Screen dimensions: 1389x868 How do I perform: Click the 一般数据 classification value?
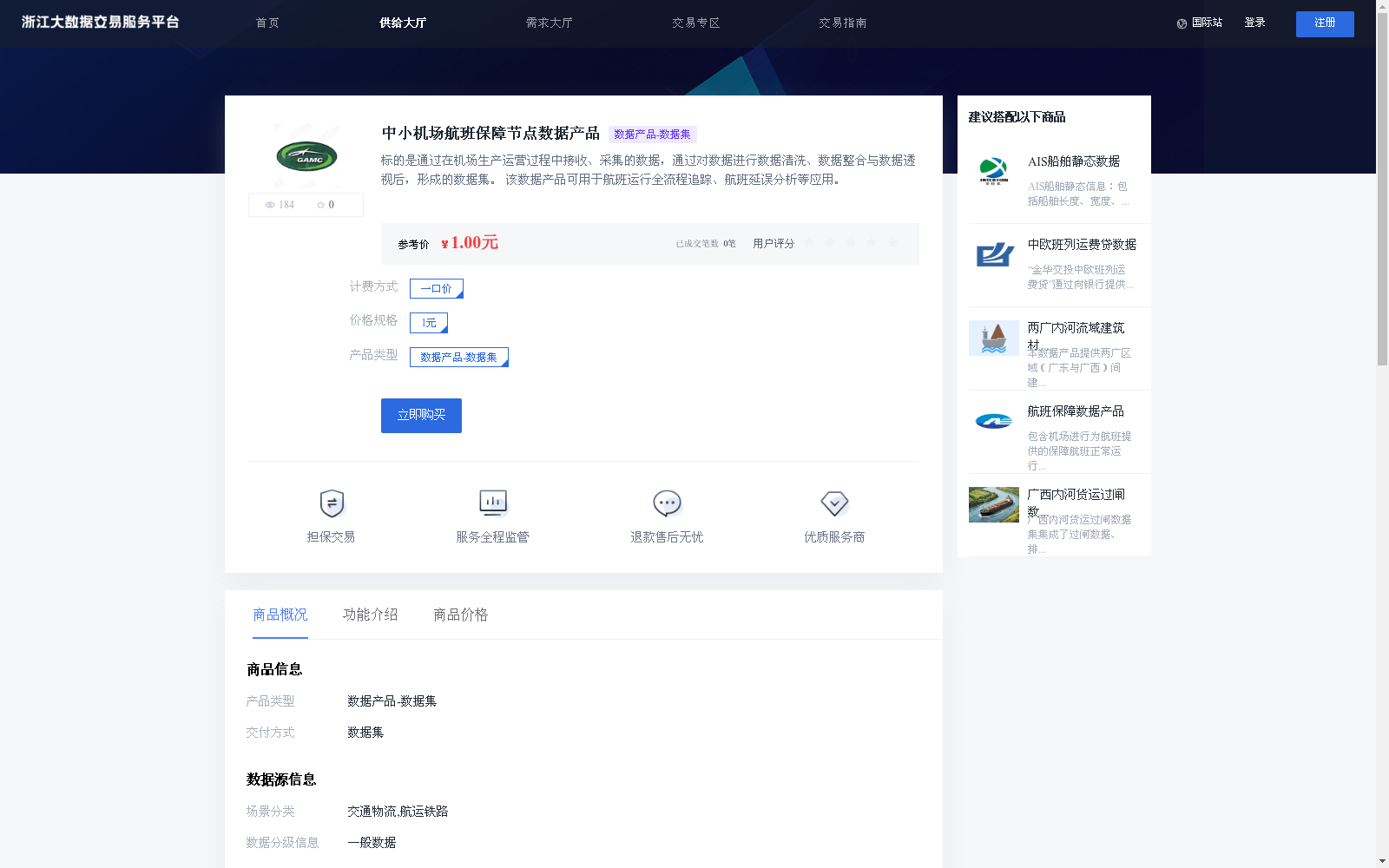pos(372,843)
